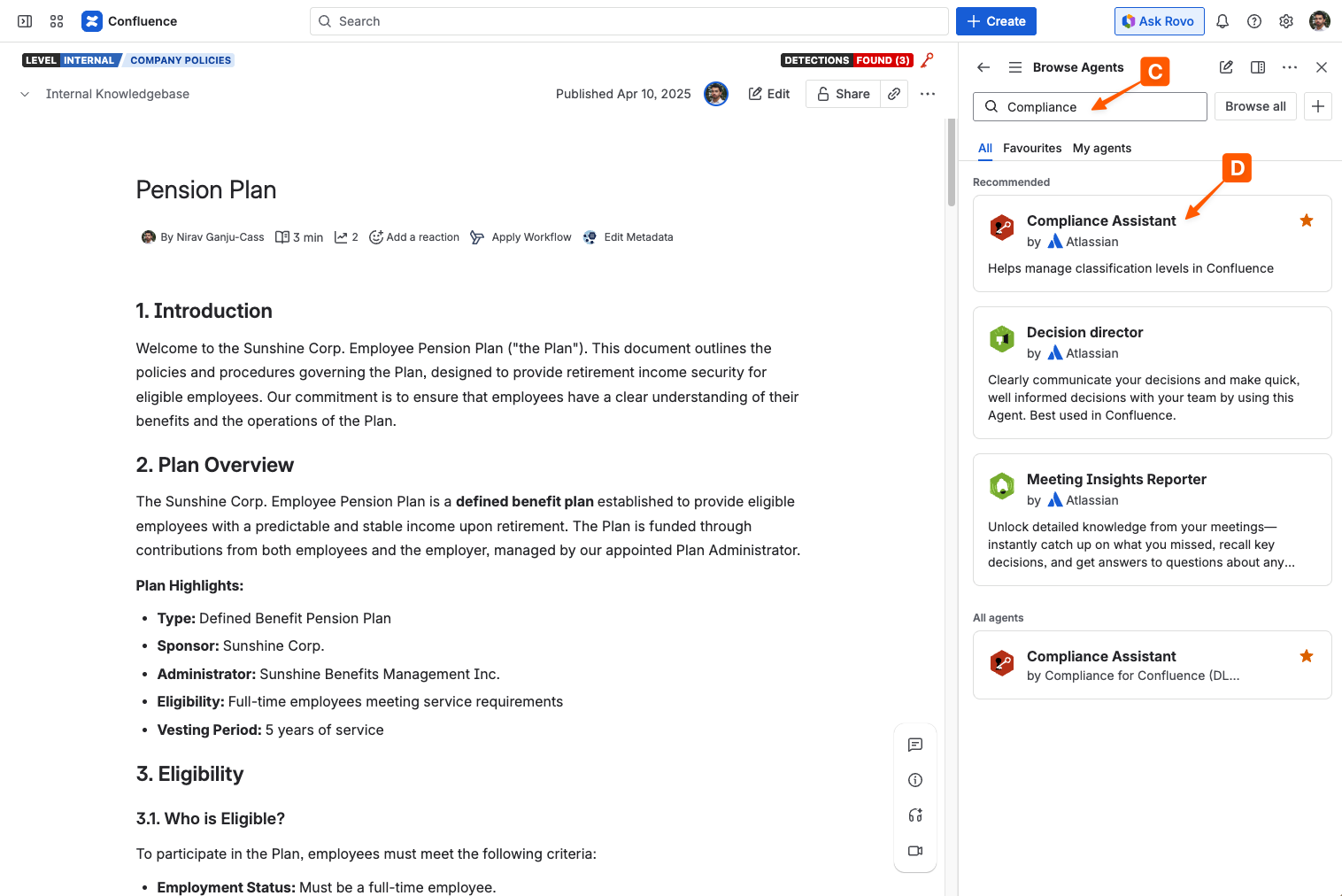Switch to the Favourites tab
Screen dimensions: 1342x896
(1032, 148)
